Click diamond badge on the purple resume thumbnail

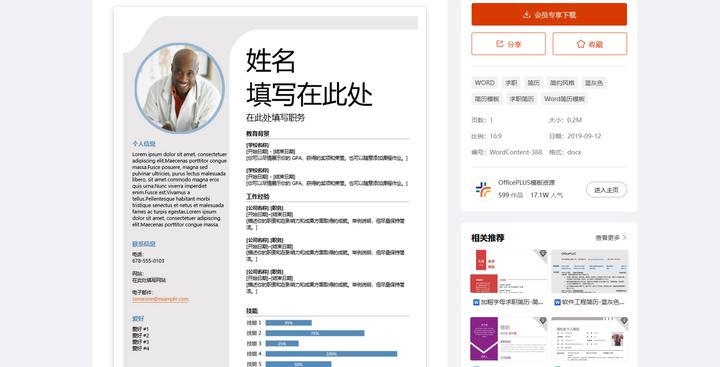542,321
